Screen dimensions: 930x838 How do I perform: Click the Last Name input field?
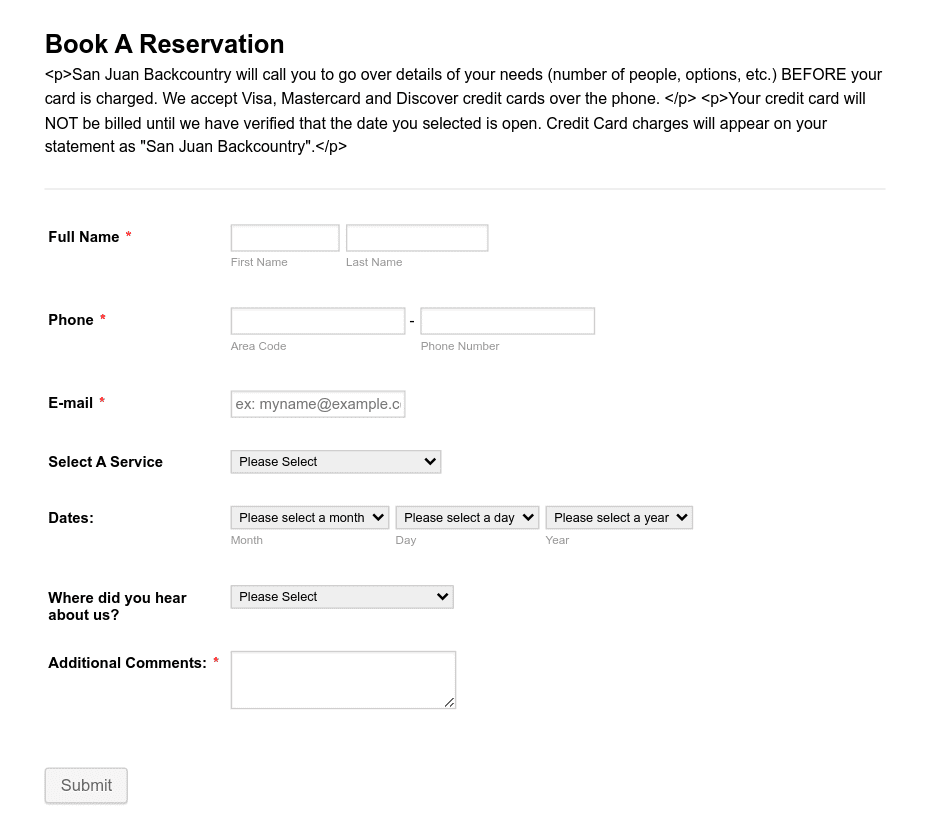pyautogui.click(x=417, y=238)
